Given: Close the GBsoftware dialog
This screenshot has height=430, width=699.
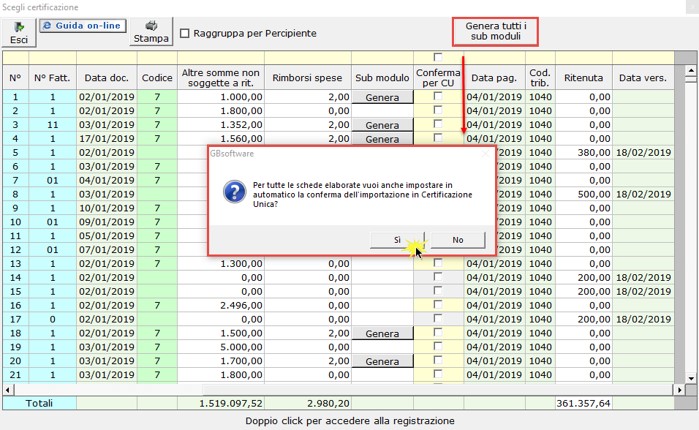Looking at the screenshot, I should [485, 154].
